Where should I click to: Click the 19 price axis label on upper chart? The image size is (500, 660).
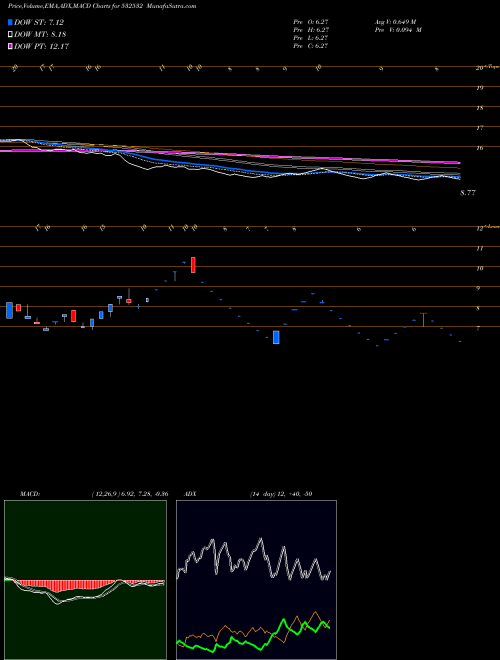click(x=479, y=88)
